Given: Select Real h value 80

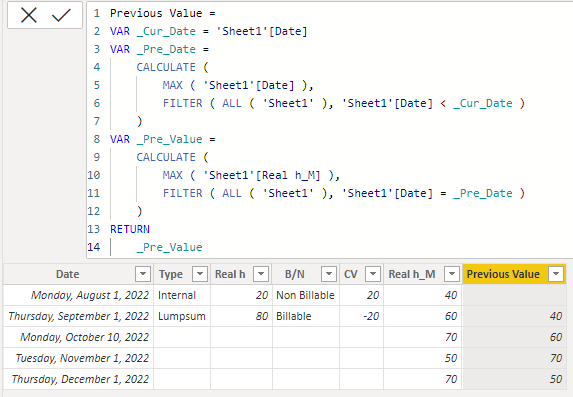Looking at the screenshot, I should coord(242,316).
